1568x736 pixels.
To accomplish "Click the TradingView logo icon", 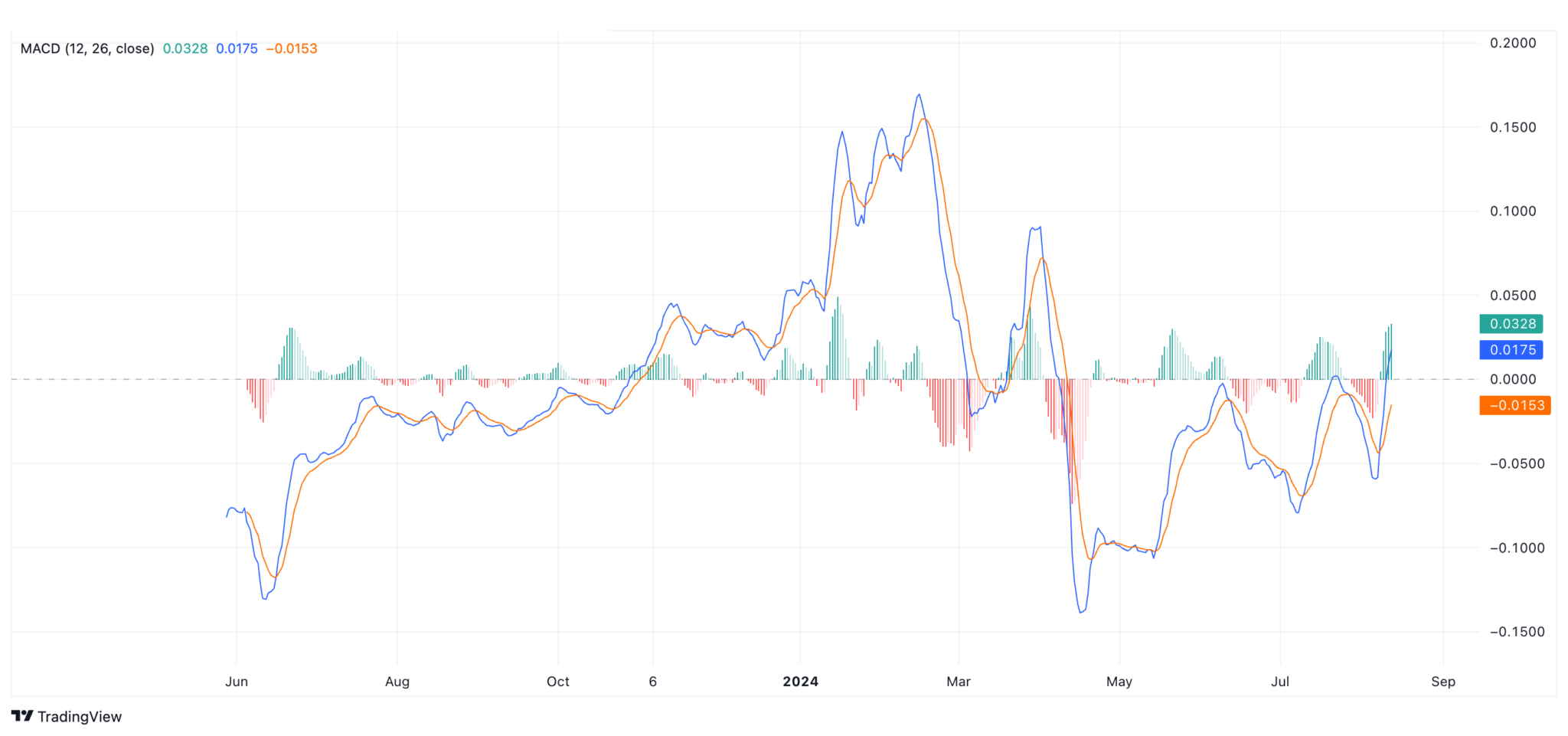I will click(22, 716).
